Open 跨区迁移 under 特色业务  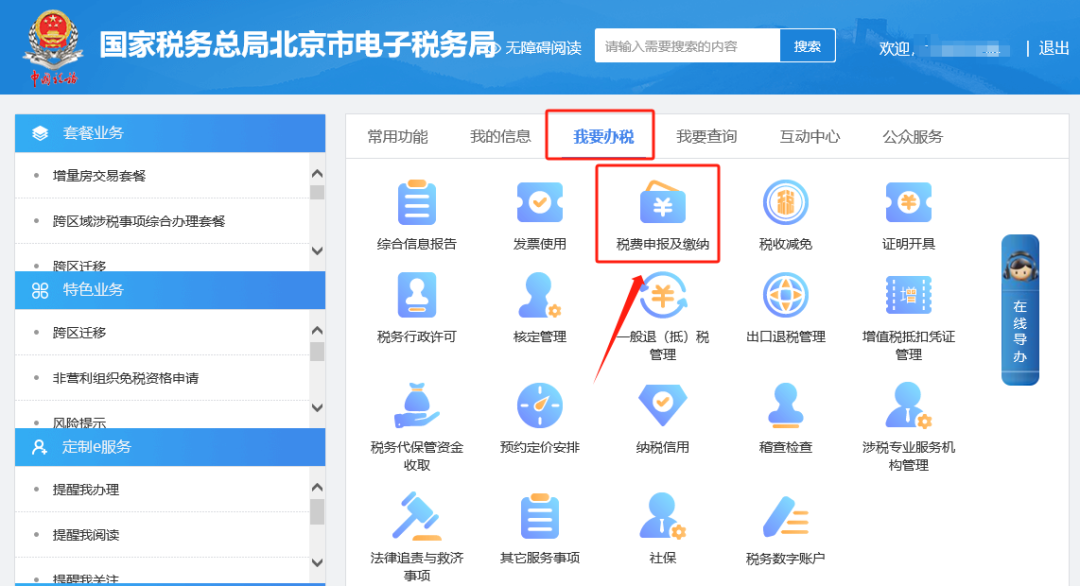(79, 333)
